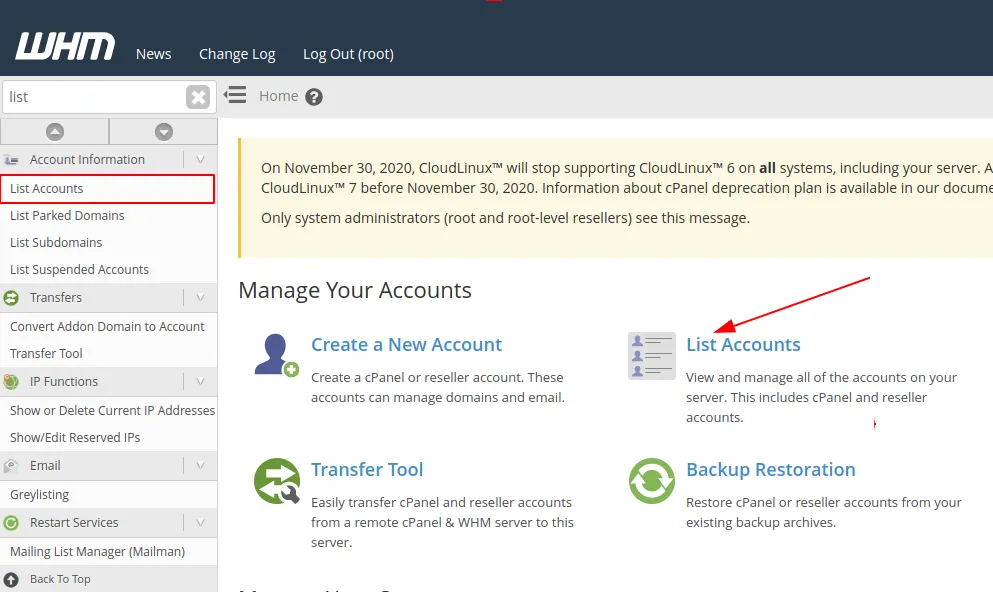
Task: Click the List Accounts list icon in main panel
Action: click(x=652, y=356)
